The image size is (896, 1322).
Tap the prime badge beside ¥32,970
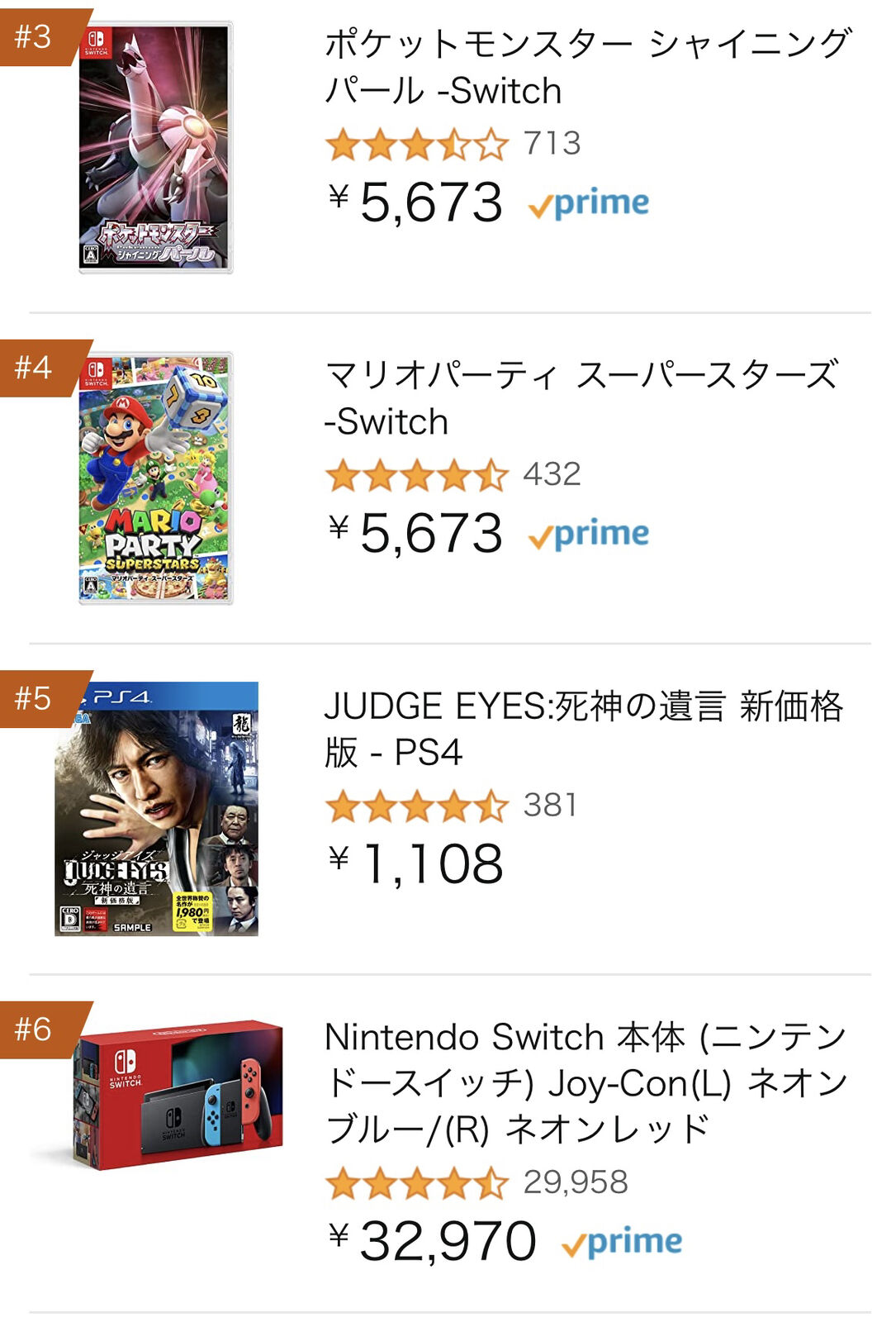click(x=622, y=1243)
